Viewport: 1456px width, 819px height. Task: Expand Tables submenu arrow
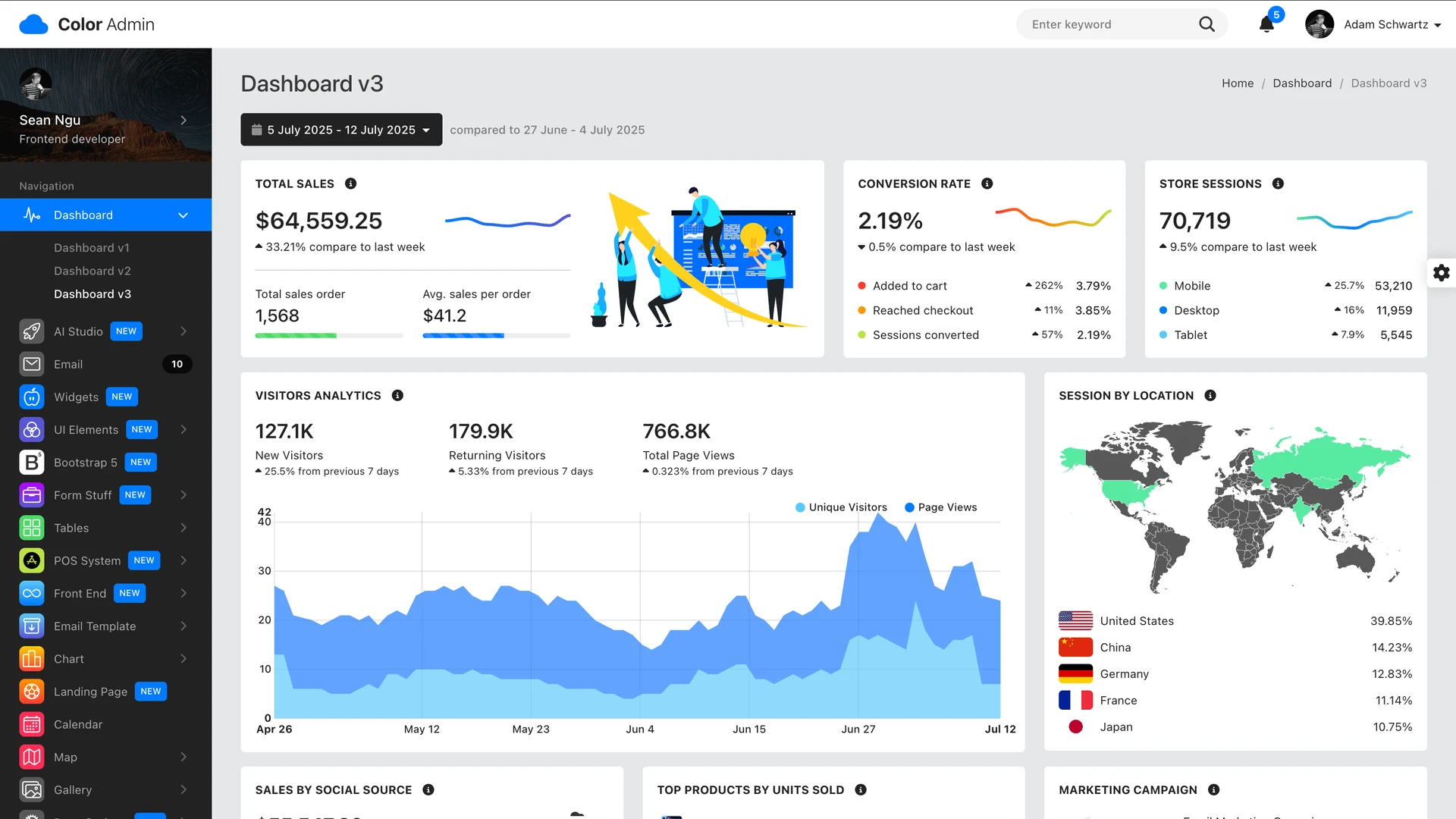pyautogui.click(x=184, y=528)
